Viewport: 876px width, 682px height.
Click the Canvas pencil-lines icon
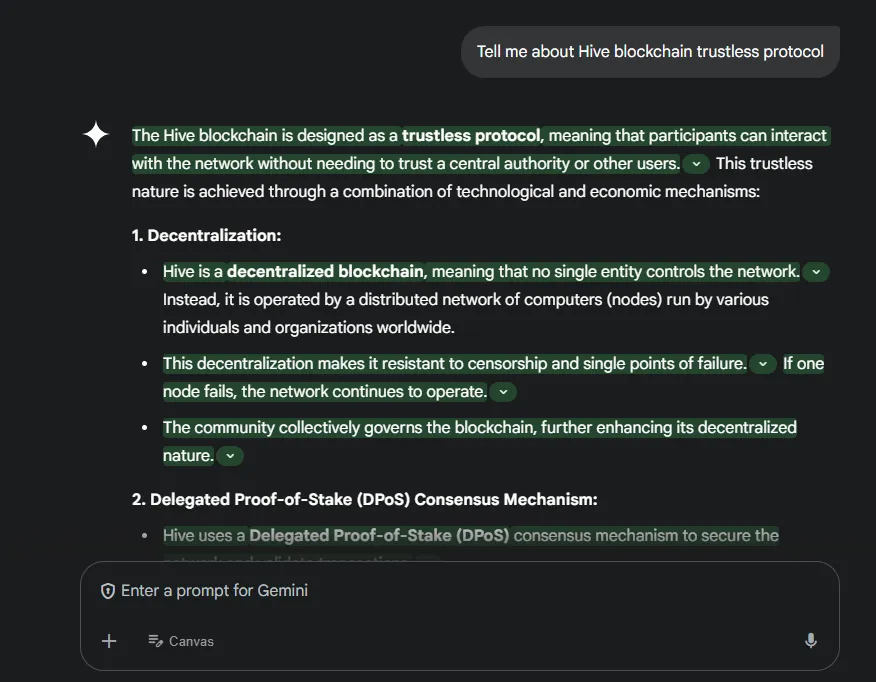pyautogui.click(x=155, y=641)
